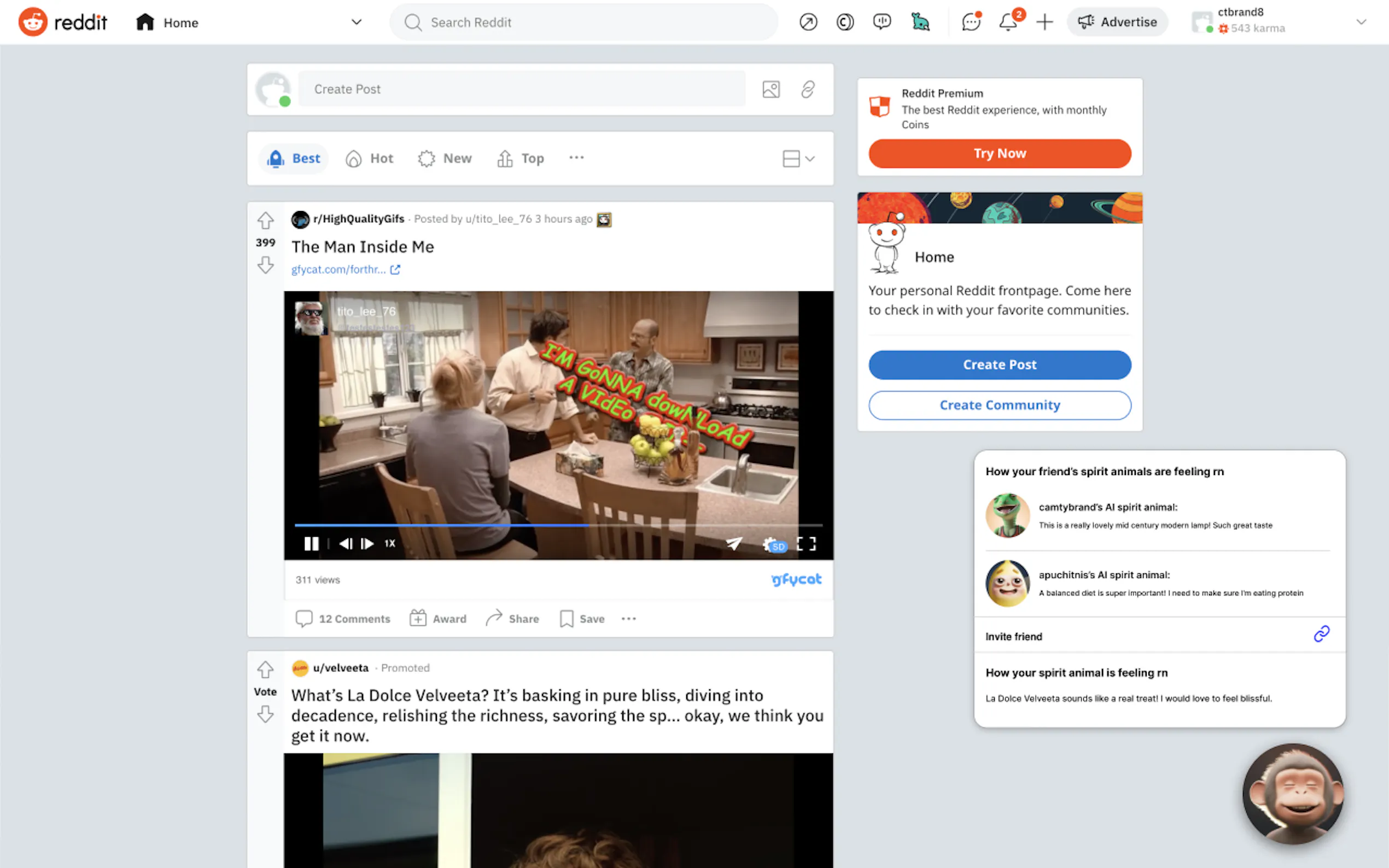Upvote The Man Inside Me post
Viewport: 1389px width, 868px height.
click(x=265, y=220)
